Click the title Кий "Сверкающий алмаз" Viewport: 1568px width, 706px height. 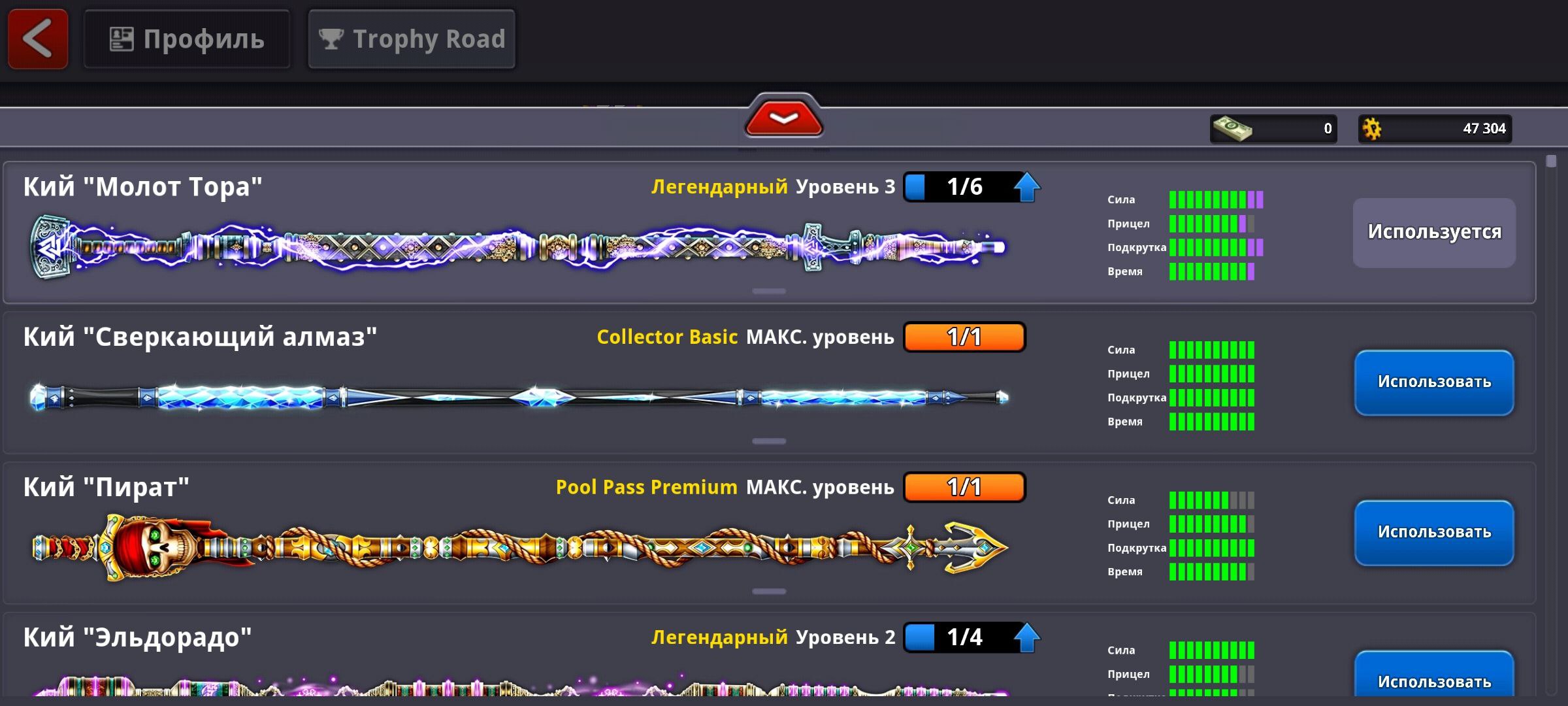click(x=200, y=337)
